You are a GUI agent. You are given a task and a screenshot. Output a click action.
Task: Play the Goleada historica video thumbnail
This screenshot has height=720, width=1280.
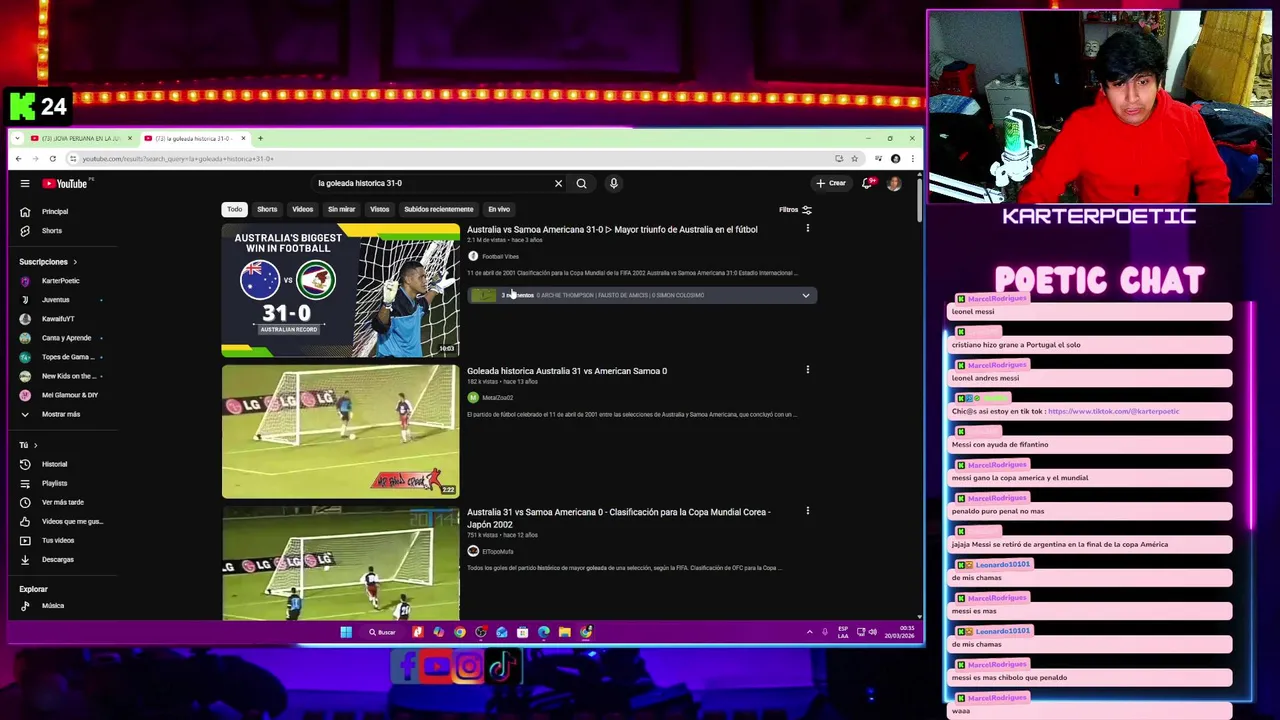340,431
